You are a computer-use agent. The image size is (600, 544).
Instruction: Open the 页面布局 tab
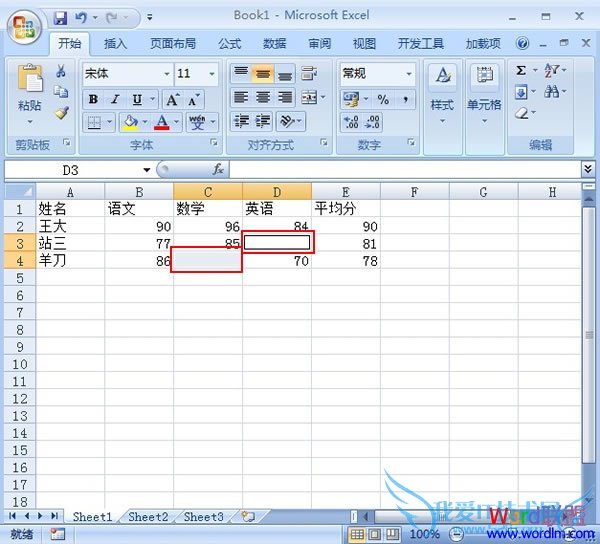pyautogui.click(x=173, y=44)
